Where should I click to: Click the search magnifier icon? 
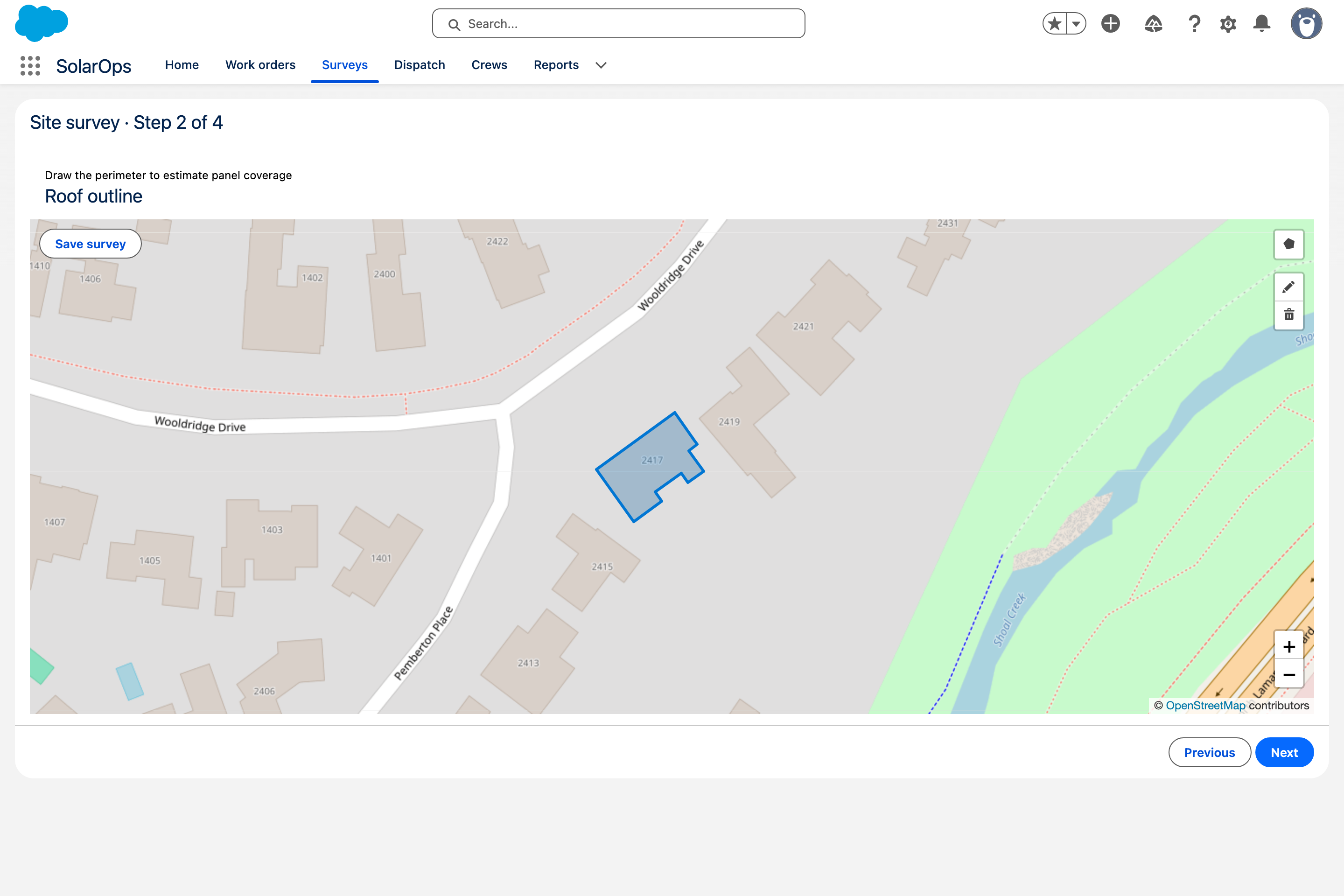coord(454,25)
